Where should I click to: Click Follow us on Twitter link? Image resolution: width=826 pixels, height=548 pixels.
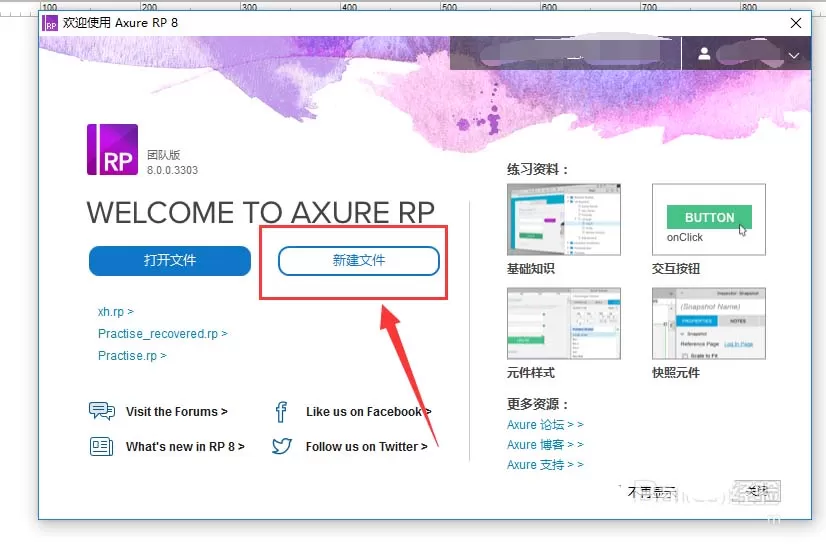coord(366,447)
